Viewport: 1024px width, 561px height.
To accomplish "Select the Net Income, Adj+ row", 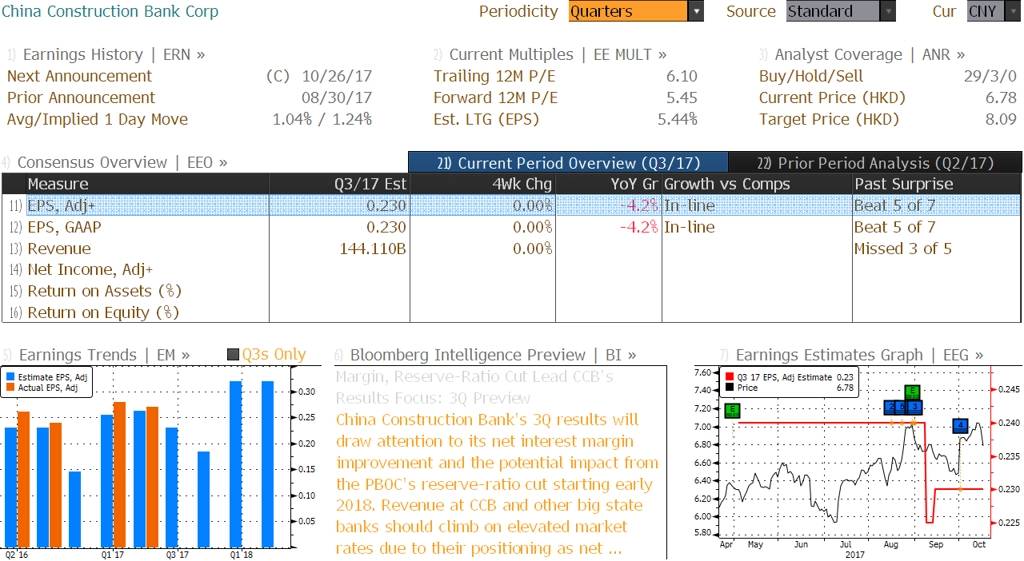I will (511, 269).
